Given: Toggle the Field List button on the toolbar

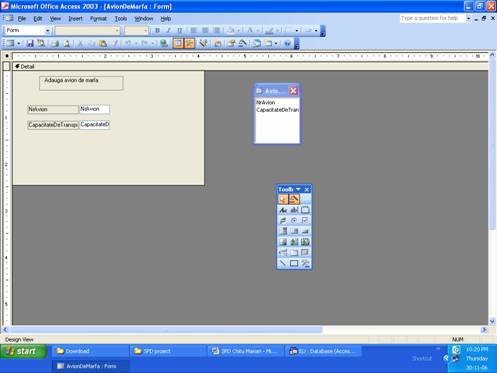Looking at the screenshot, I should (x=178, y=43).
